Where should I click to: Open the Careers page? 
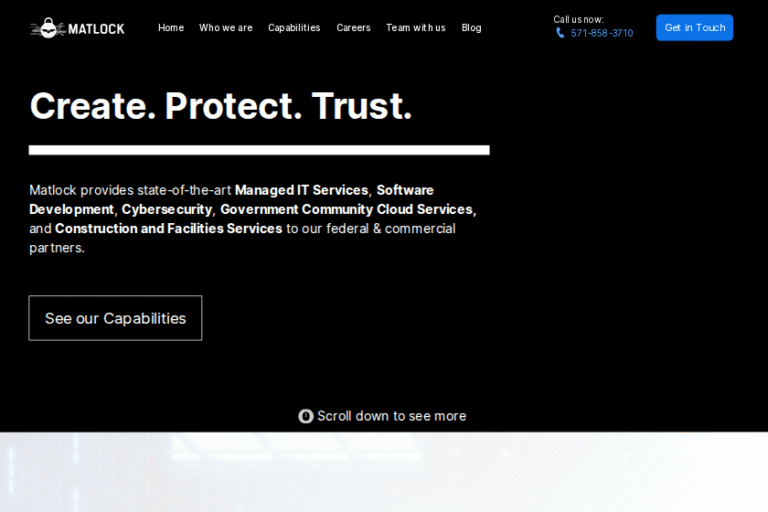353,28
